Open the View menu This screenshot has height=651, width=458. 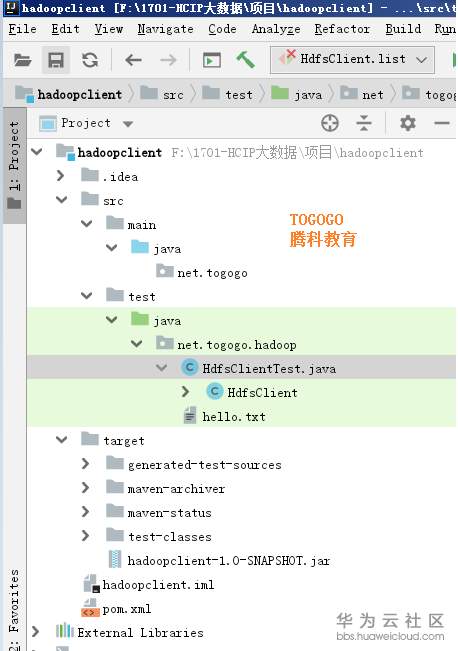[x=108, y=29]
